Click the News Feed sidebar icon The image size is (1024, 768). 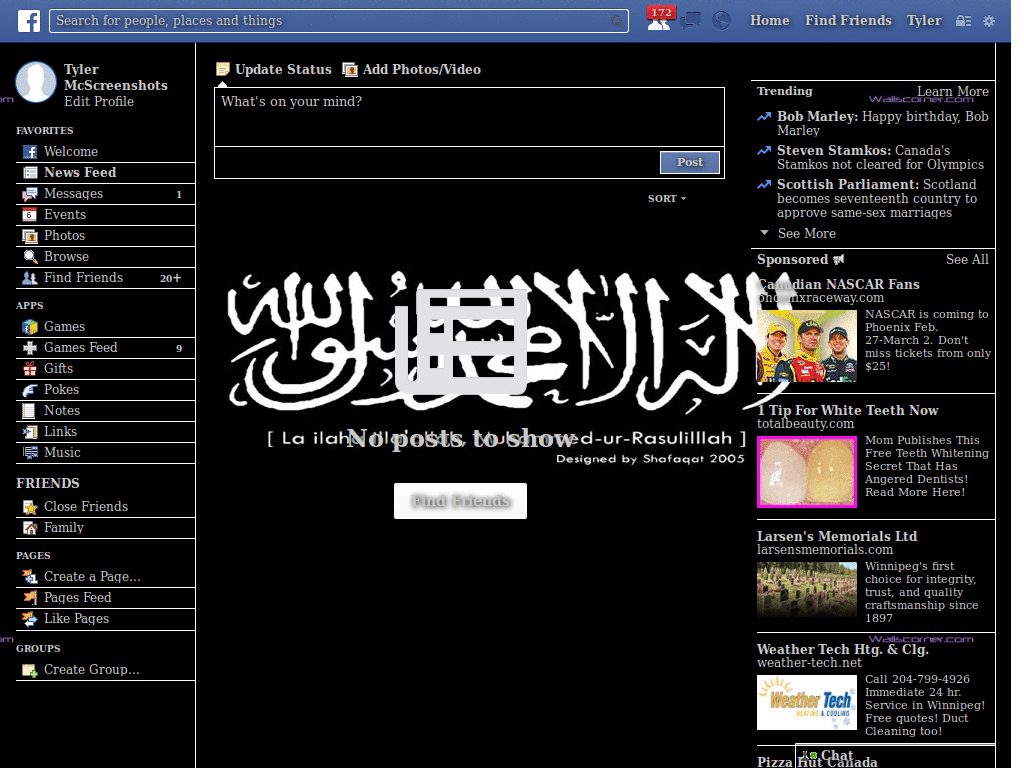coord(30,173)
